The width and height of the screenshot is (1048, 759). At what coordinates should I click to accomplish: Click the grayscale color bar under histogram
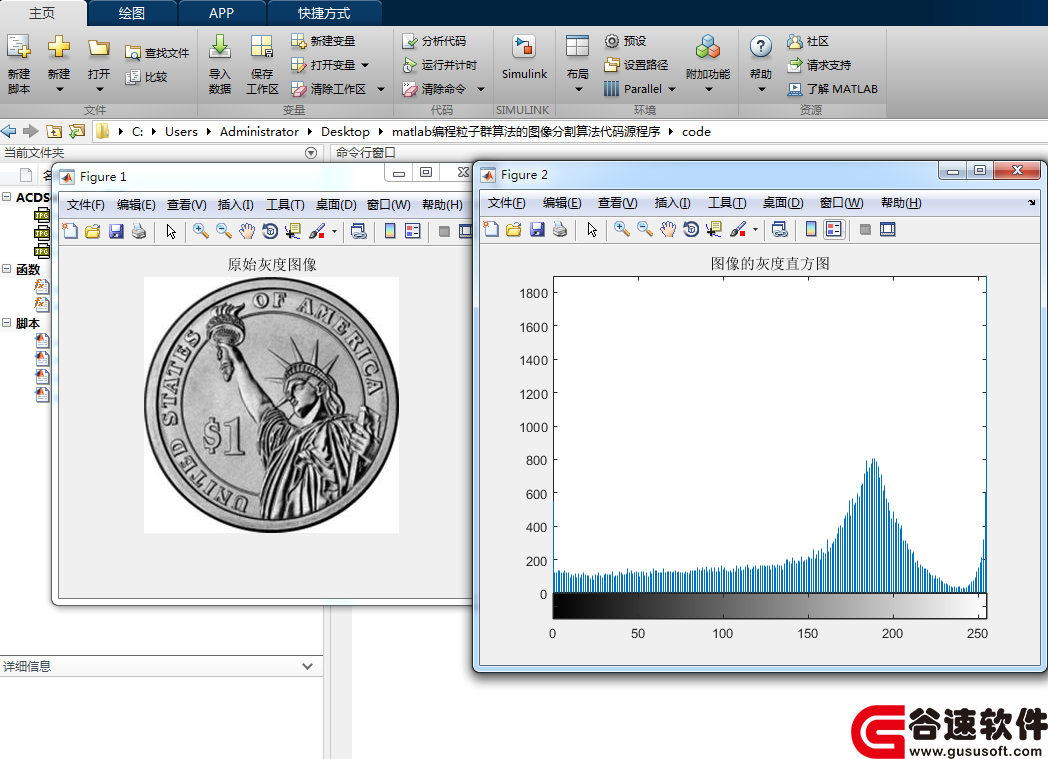pos(769,605)
